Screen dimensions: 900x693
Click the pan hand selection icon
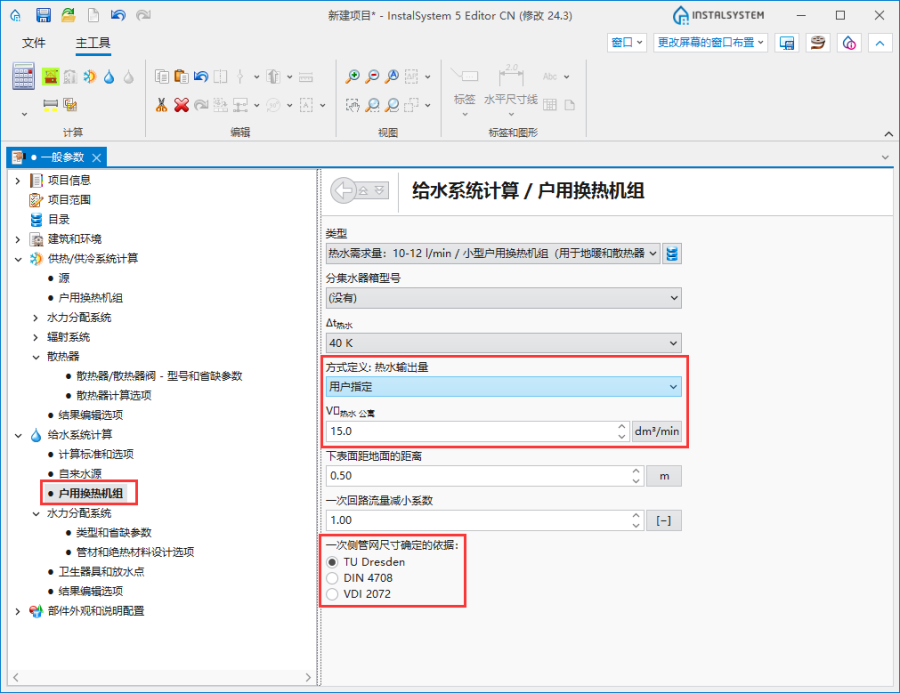click(x=352, y=104)
